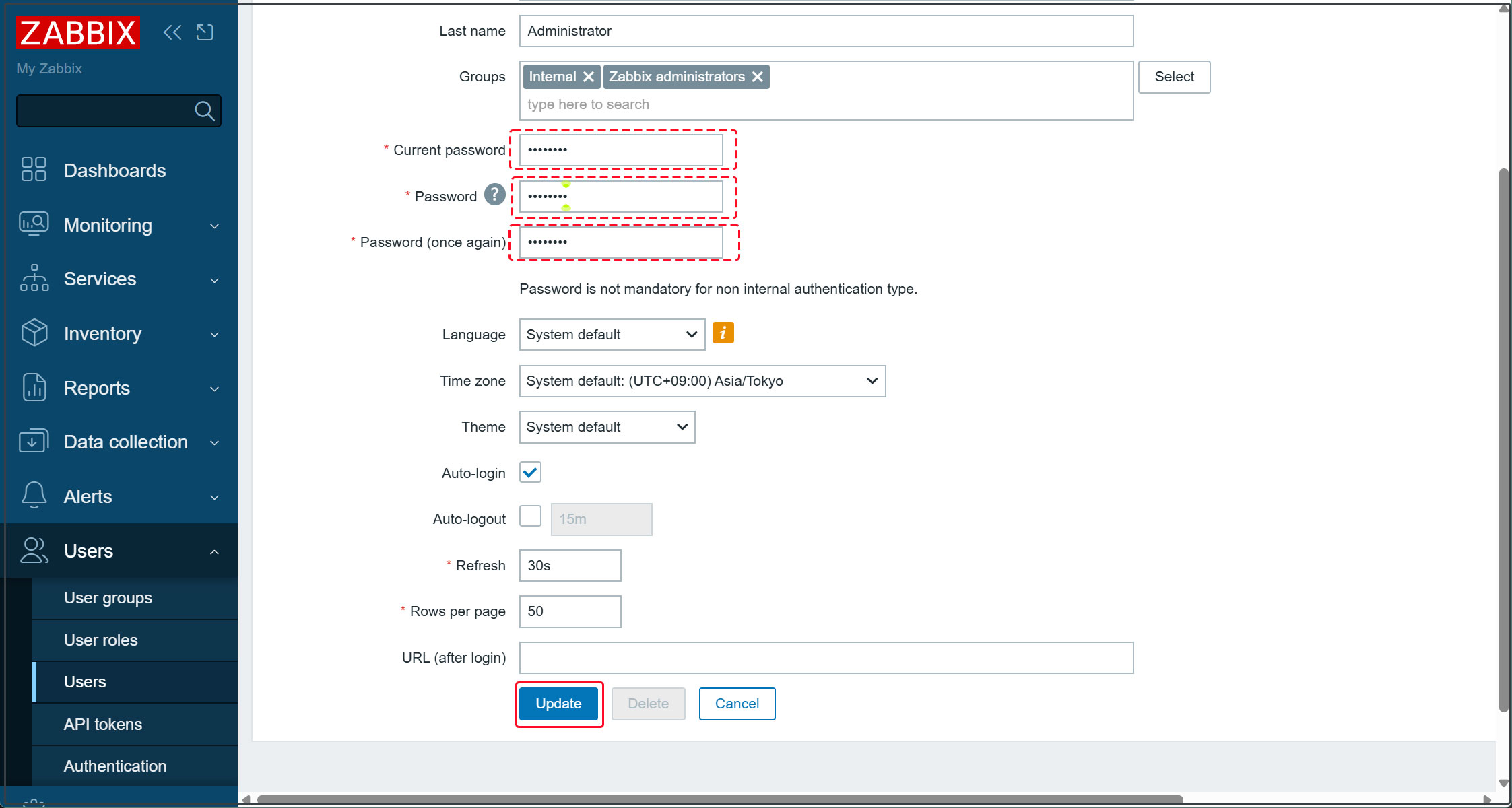Click the search magnifier icon in sidebar

coord(204,110)
